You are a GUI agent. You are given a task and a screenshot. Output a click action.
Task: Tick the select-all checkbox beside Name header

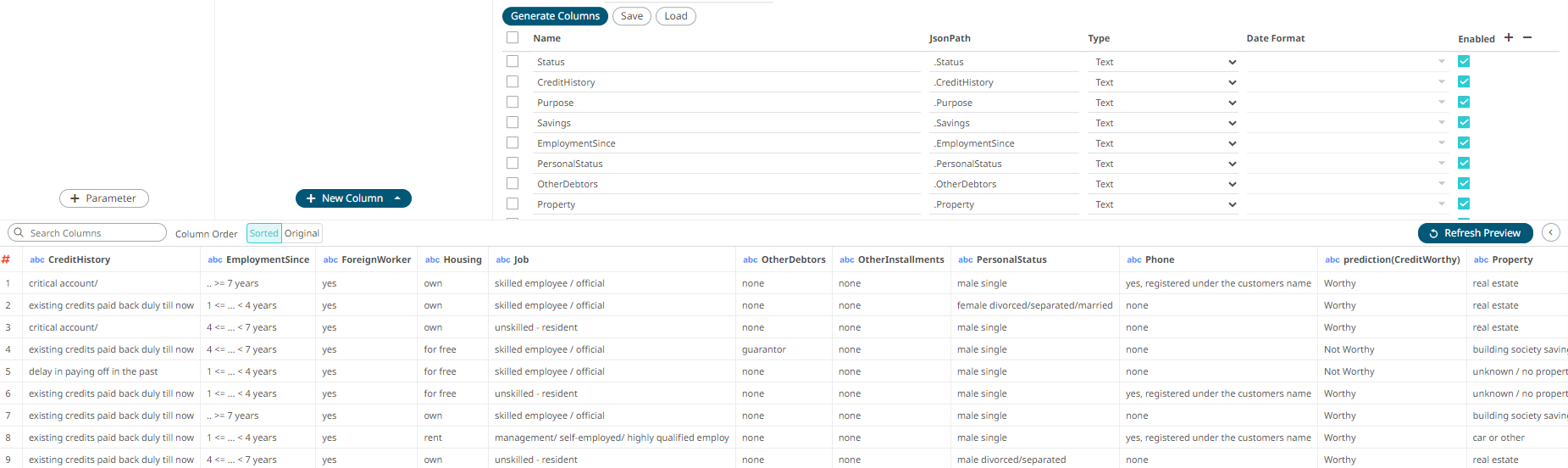coord(513,37)
